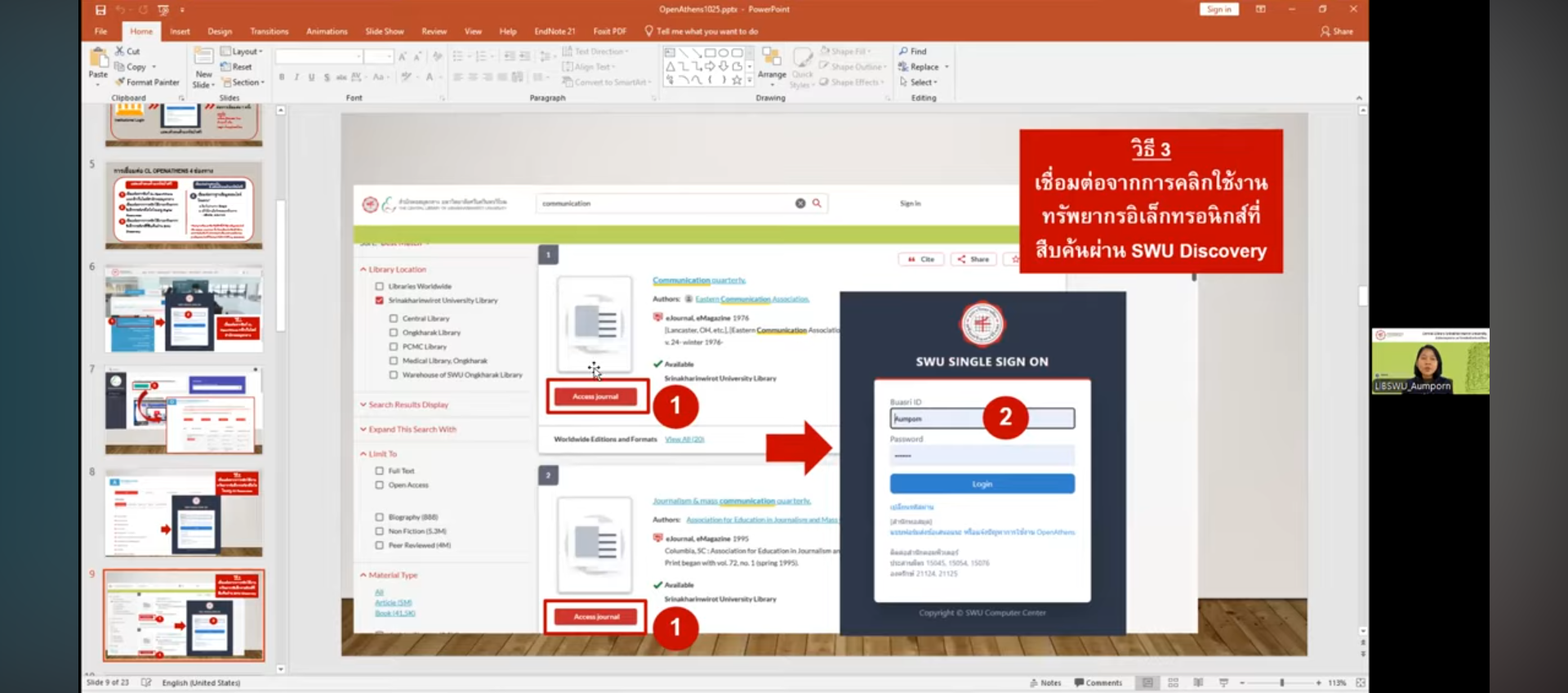Start Slide Show from status bar
The height and width of the screenshot is (693, 1568).
point(1223,682)
